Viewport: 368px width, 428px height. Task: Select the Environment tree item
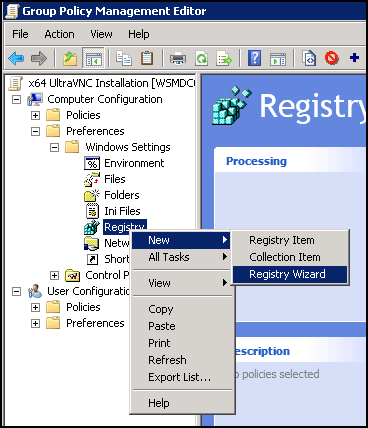134,163
